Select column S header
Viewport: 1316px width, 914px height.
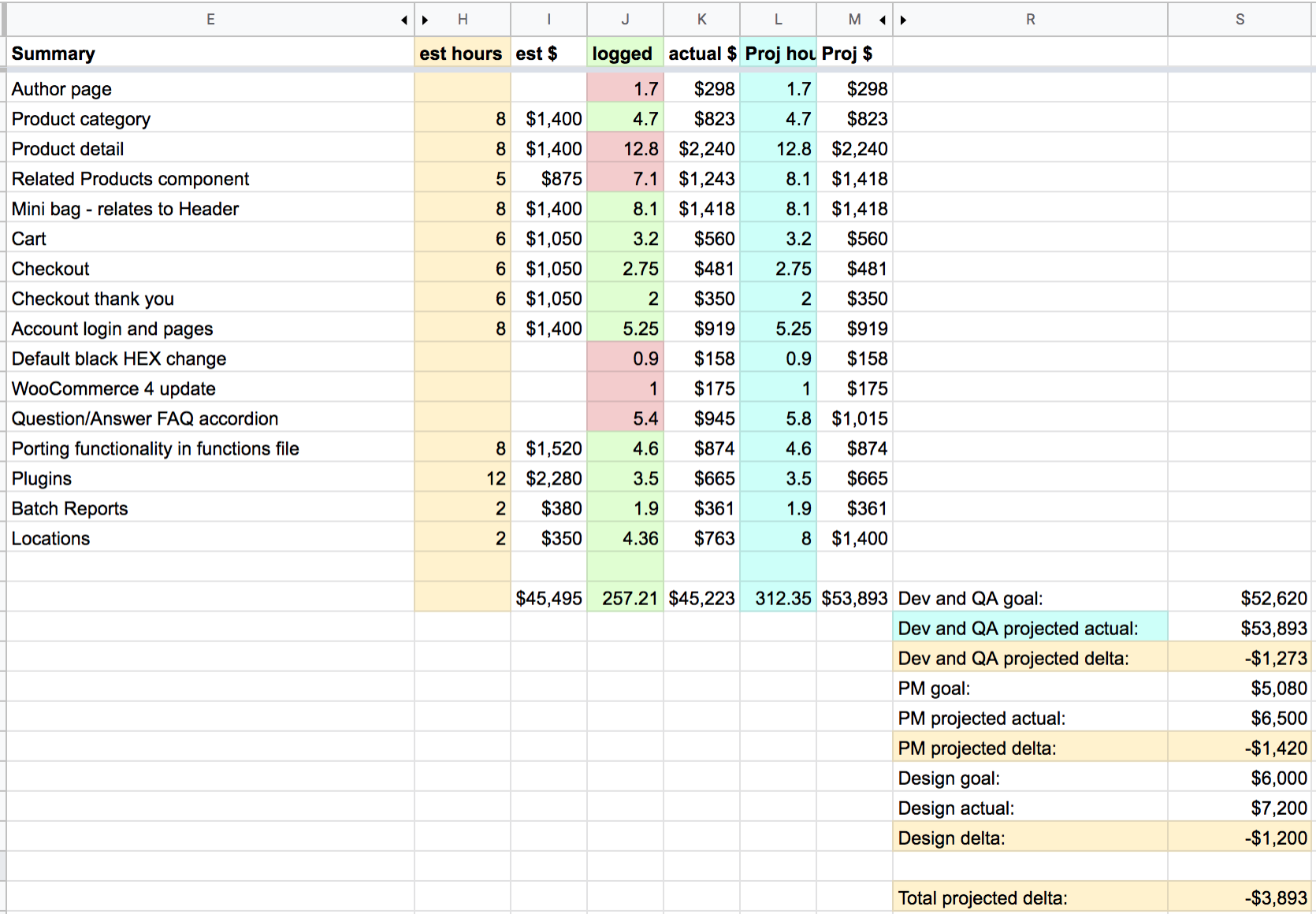click(1240, 20)
